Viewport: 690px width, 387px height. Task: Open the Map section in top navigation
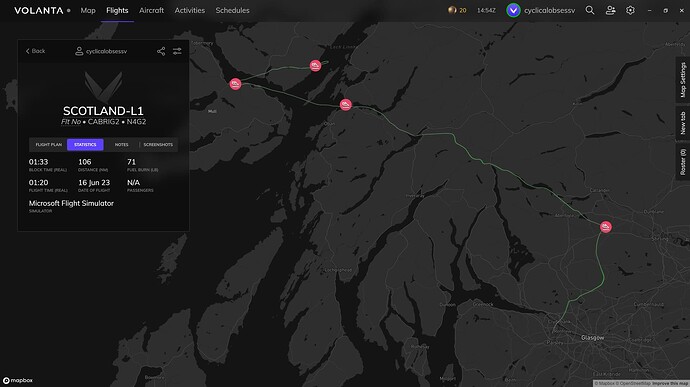[x=88, y=11]
